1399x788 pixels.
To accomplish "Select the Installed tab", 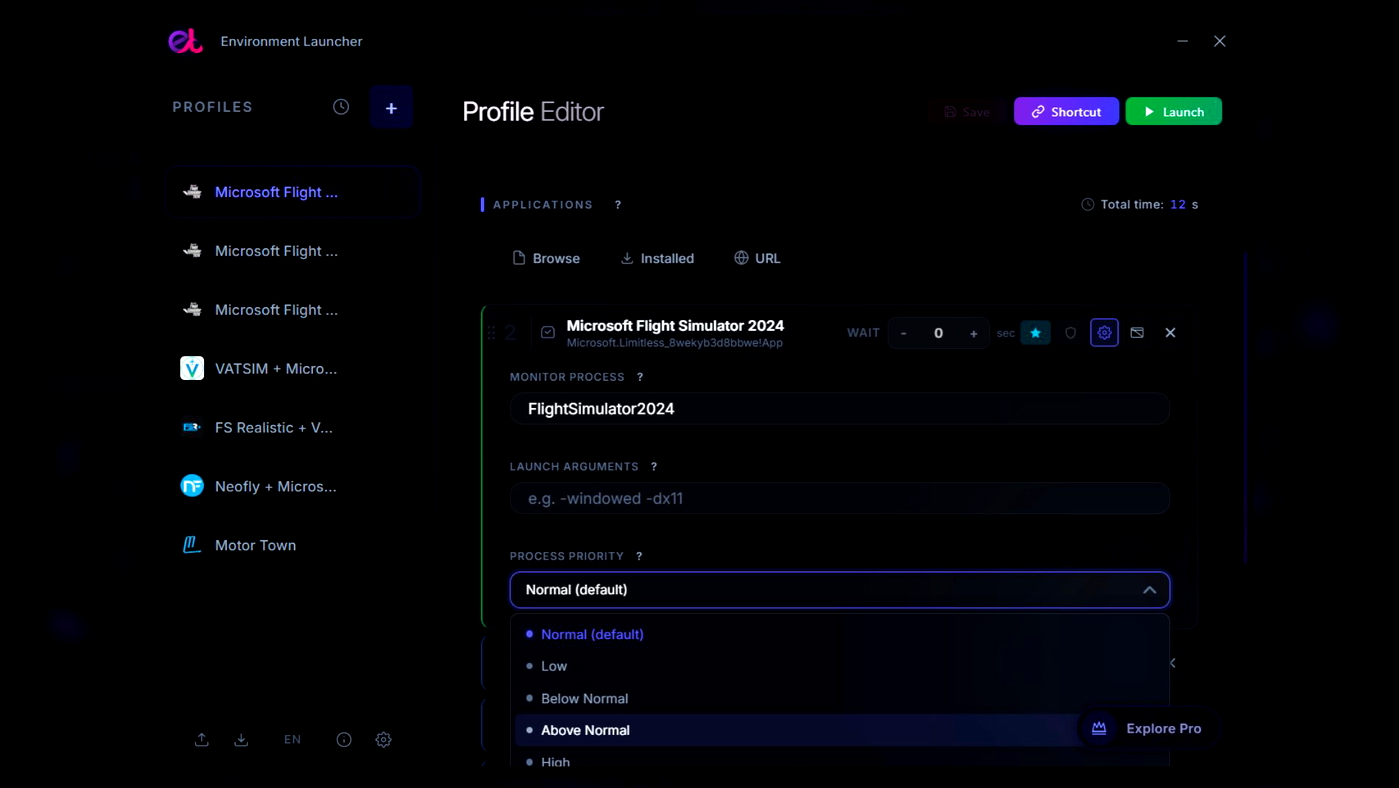I will click(x=657, y=258).
